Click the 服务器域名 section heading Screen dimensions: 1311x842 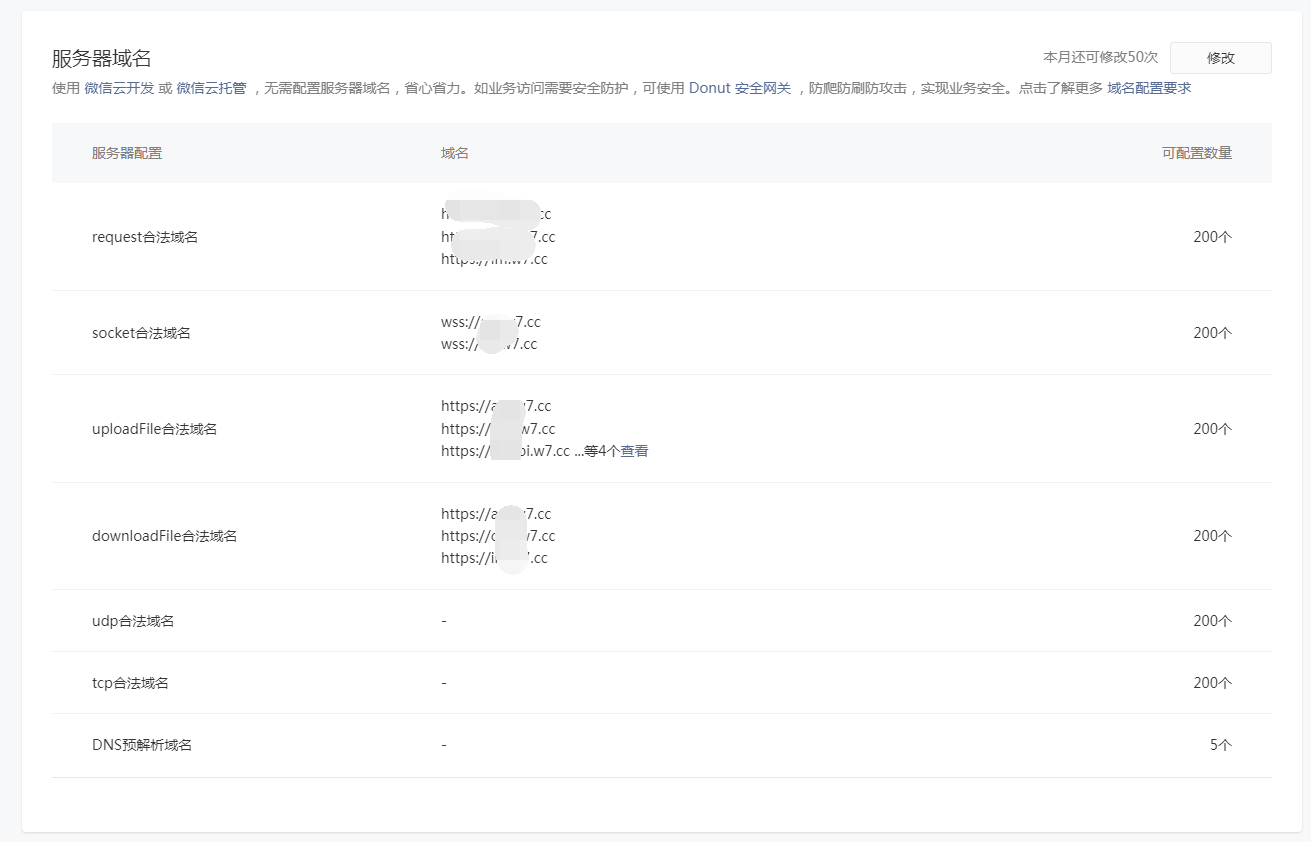pos(102,58)
